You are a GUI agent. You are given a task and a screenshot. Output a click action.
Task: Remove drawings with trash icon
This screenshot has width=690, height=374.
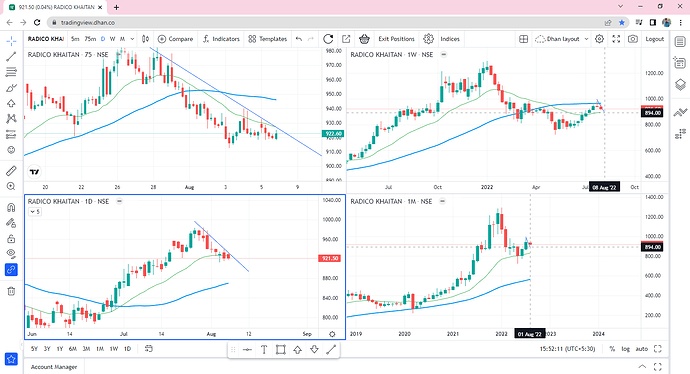[11, 291]
